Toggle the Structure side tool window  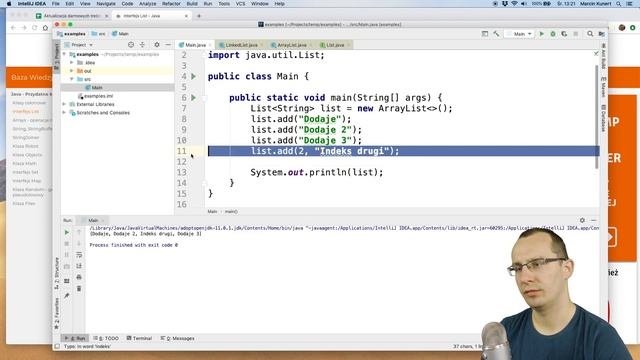click(57, 273)
